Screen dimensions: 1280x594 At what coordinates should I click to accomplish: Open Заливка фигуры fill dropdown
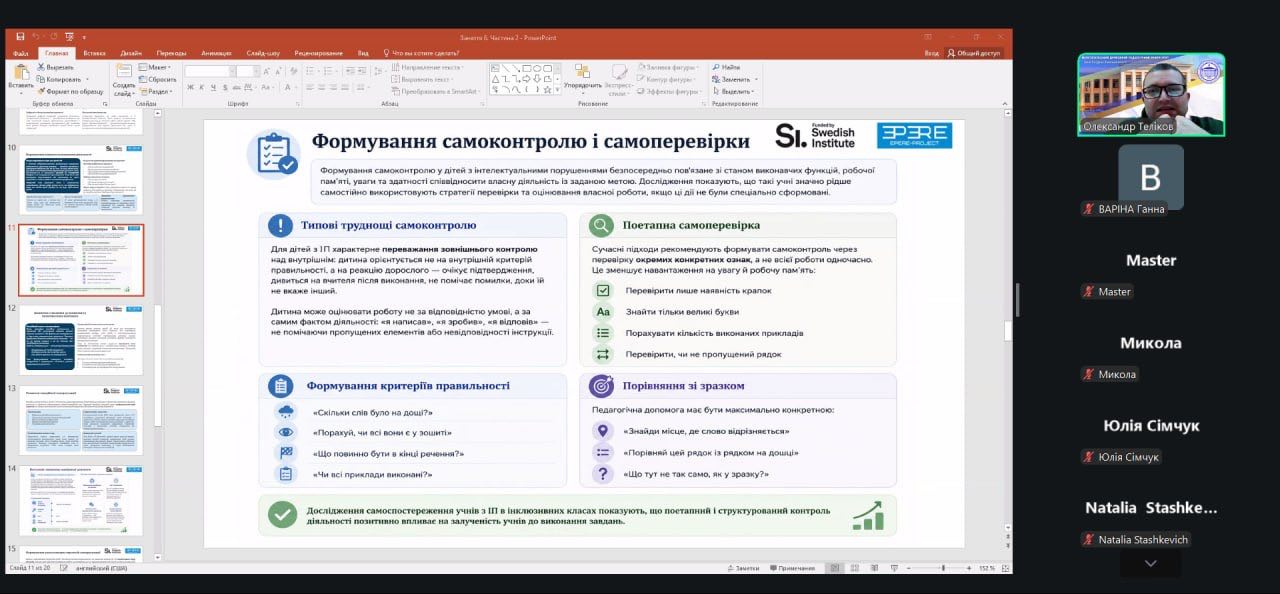(668, 67)
